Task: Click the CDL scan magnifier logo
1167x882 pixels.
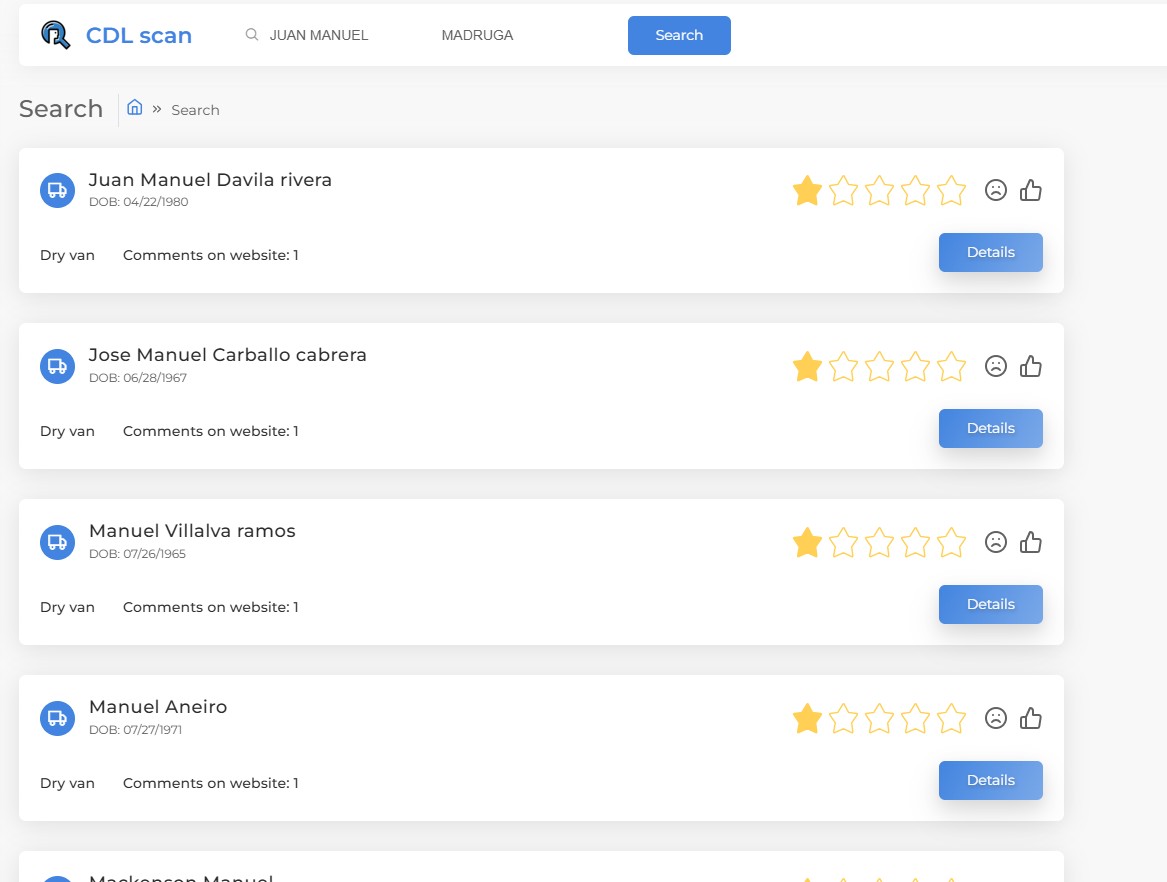Action: point(56,35)
